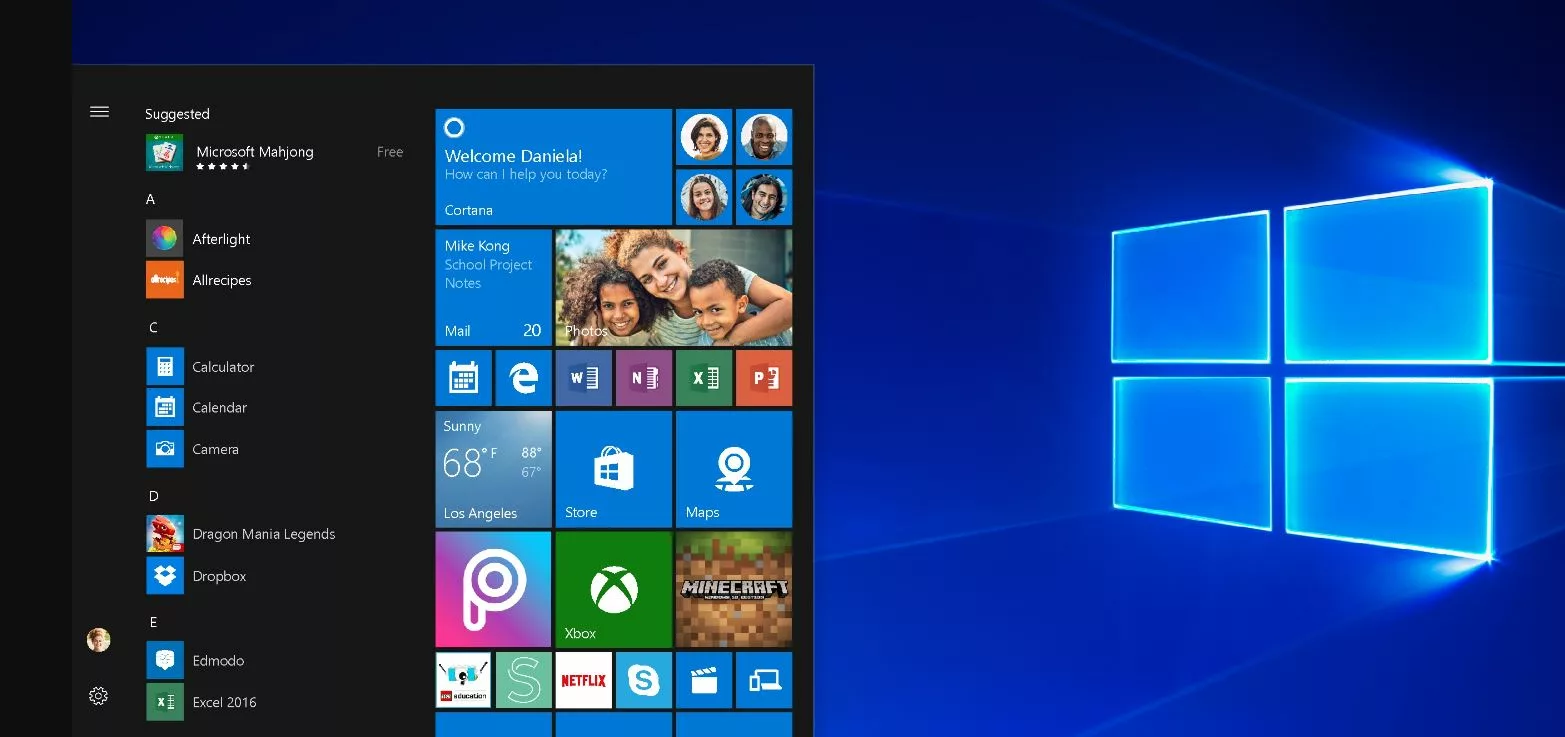
Task: Open Settings gear in Start menu
Action: coord(98,696)
